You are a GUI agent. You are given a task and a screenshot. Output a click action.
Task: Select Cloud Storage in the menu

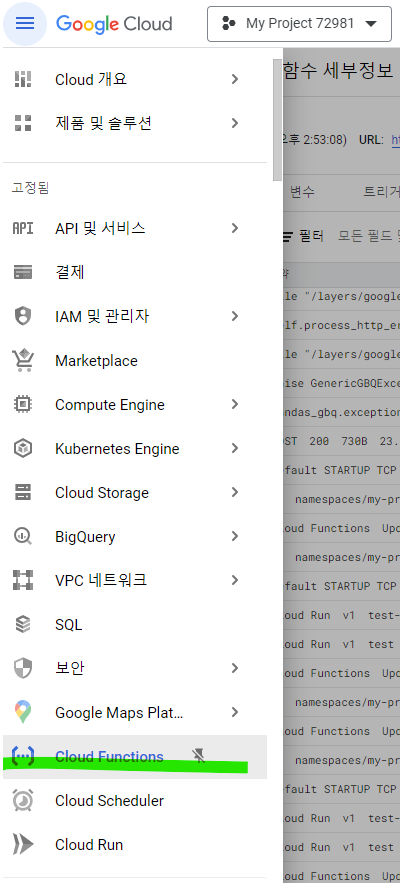point(135,492)
